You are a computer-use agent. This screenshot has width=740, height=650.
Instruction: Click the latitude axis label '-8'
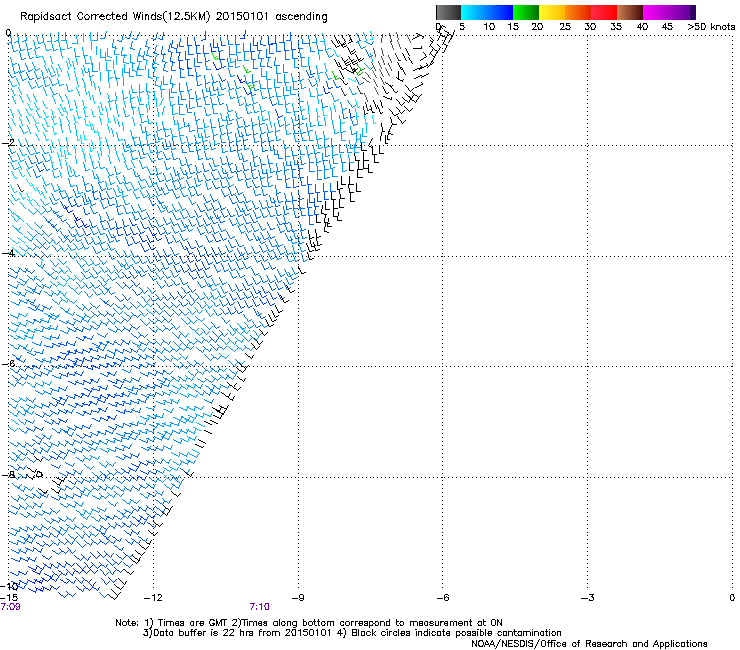pos(8,474)
